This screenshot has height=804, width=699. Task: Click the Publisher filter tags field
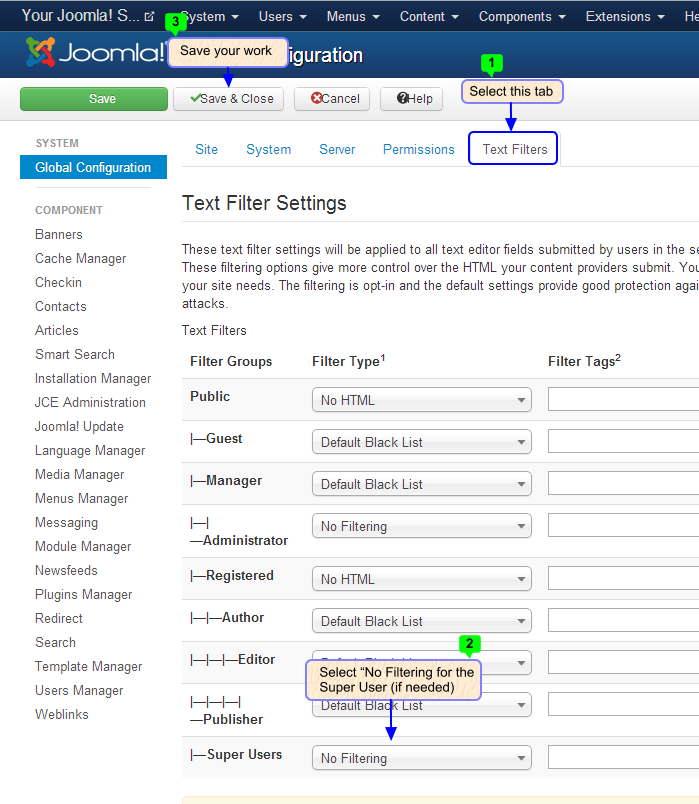tap(623, 704)
